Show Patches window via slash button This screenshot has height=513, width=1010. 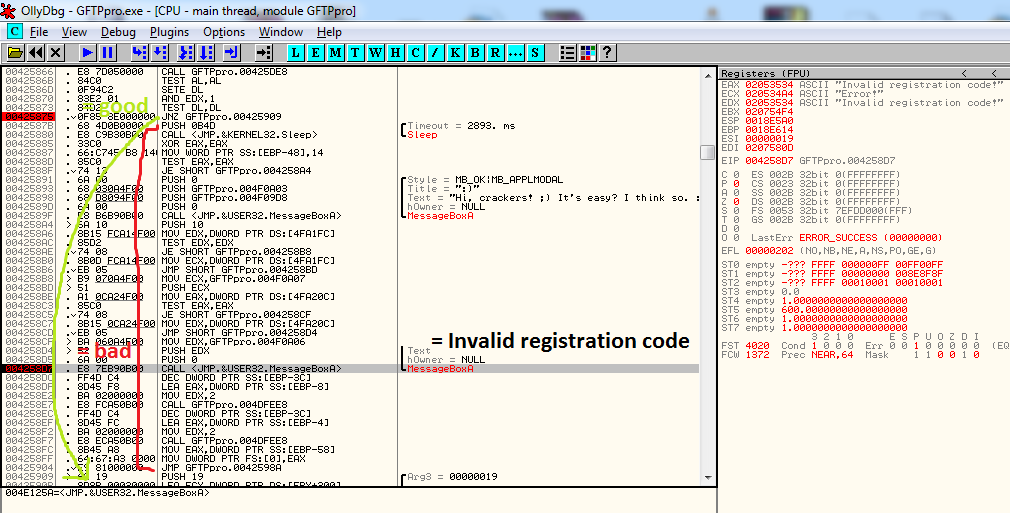pyautogui.click(x=435, y=52)
